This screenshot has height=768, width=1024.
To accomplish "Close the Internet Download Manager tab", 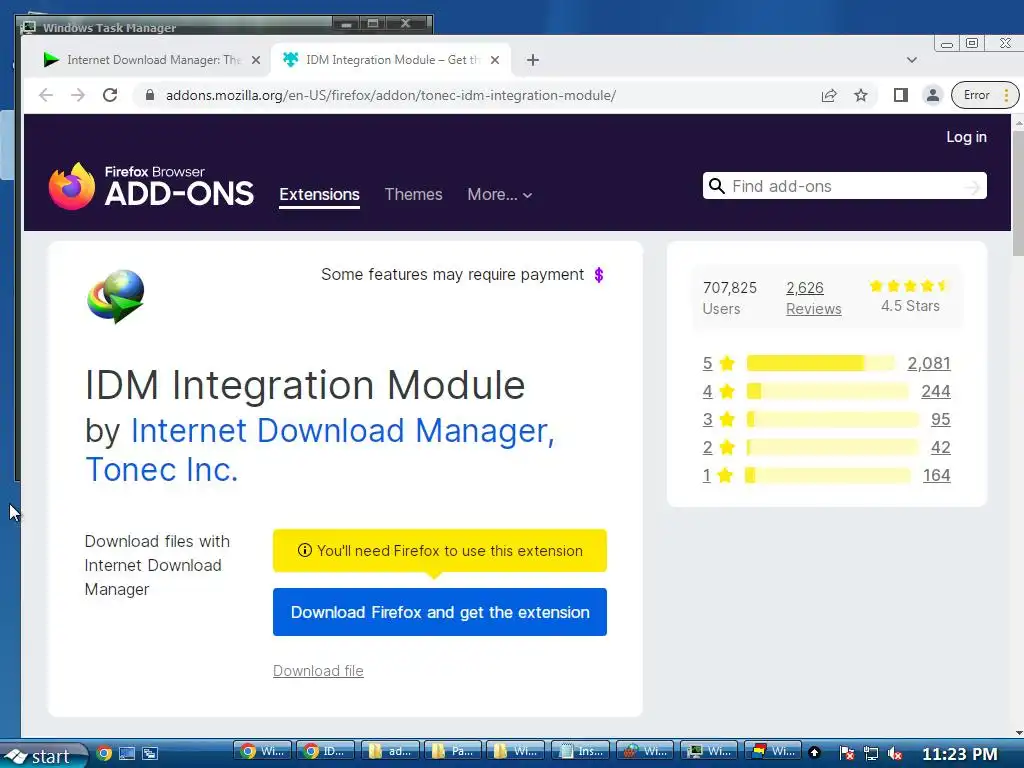I will [x=256, y=60].
